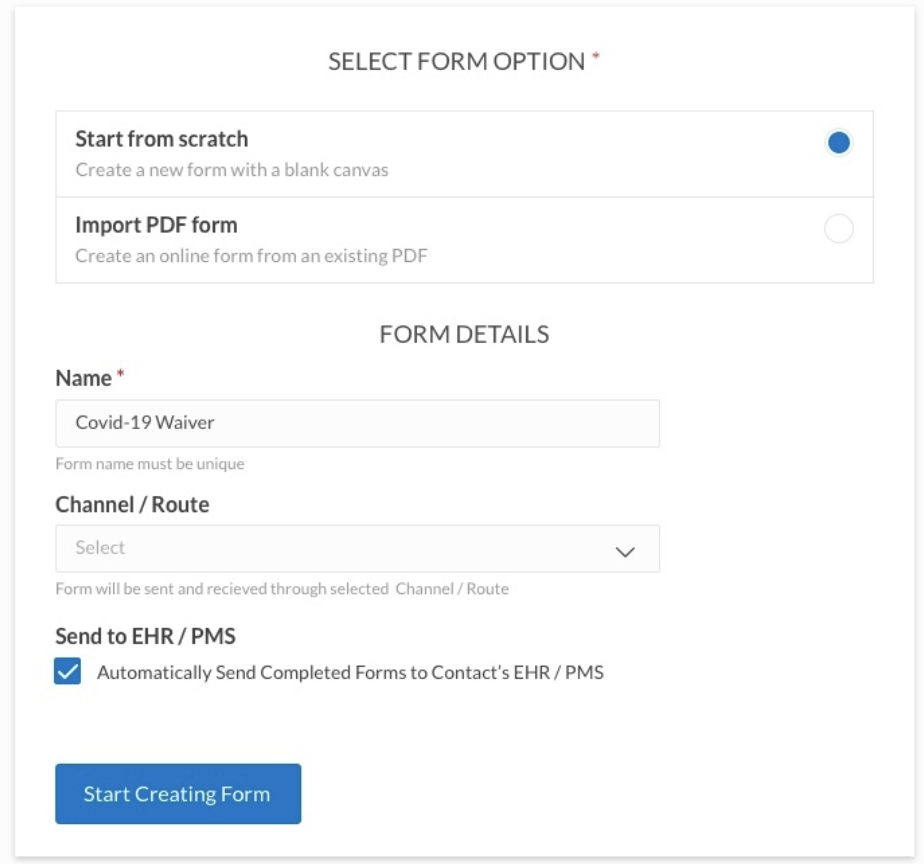Image resolution: width=924 pixels, height=864 pixels.
Task: Click the SELECT FORM OPTION heading
Action: pyautogui.click(x=457, y=62)
